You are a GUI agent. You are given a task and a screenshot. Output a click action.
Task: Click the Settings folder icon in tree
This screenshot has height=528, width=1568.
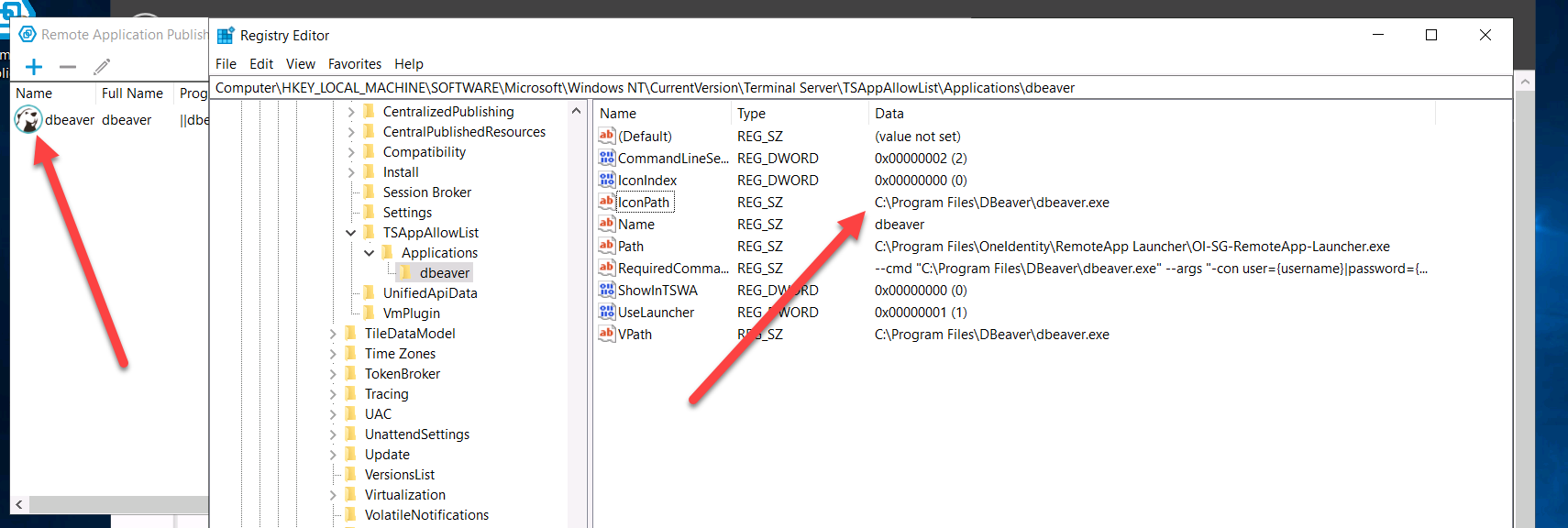click(369, 212)
